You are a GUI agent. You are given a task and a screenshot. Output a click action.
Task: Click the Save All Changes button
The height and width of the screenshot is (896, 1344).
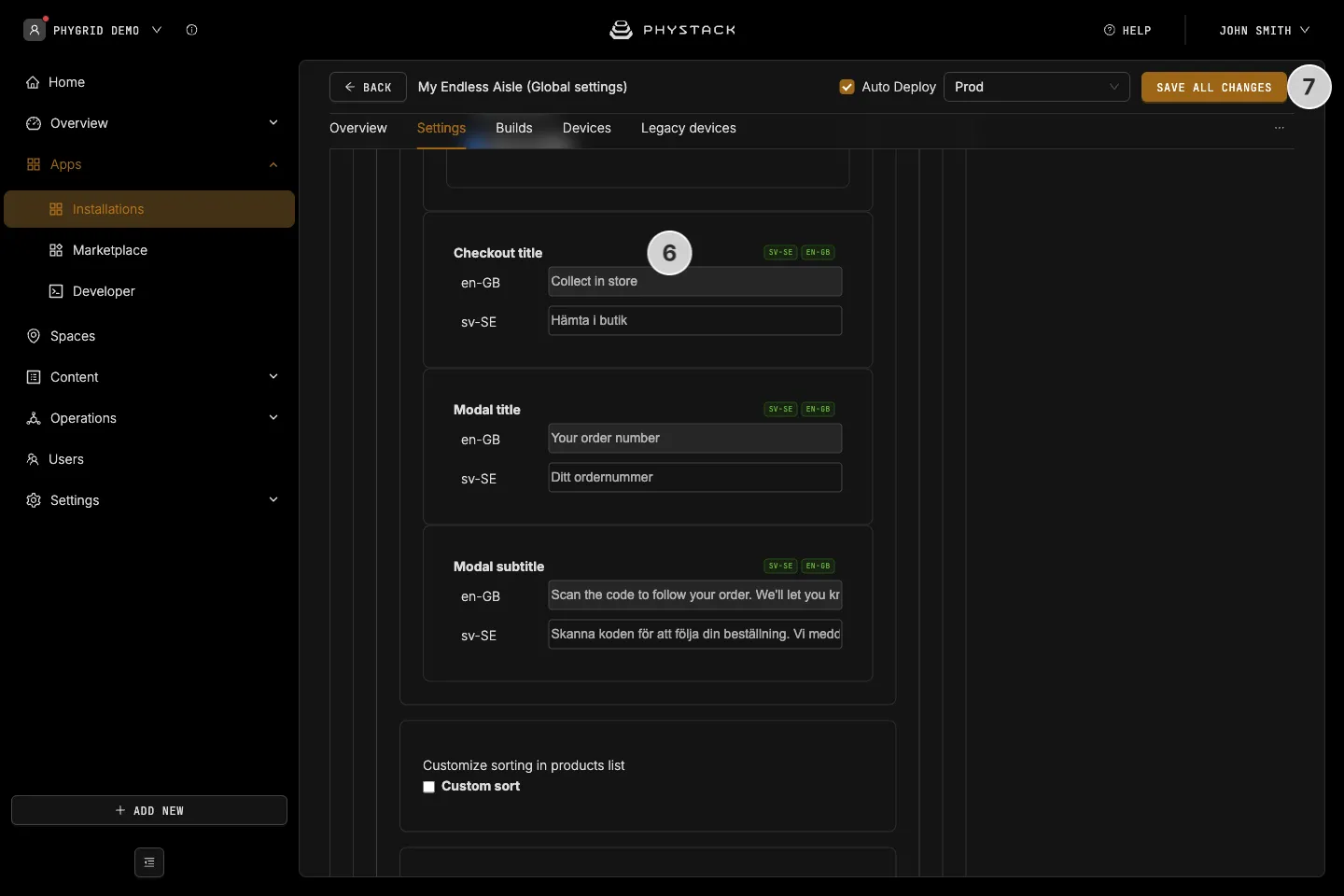point(1214,87)
